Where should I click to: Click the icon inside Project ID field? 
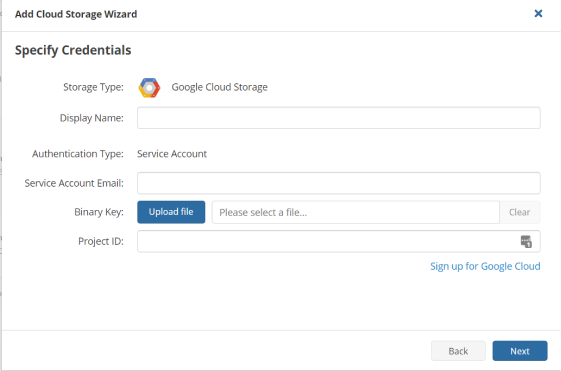[x=526, y=241]
